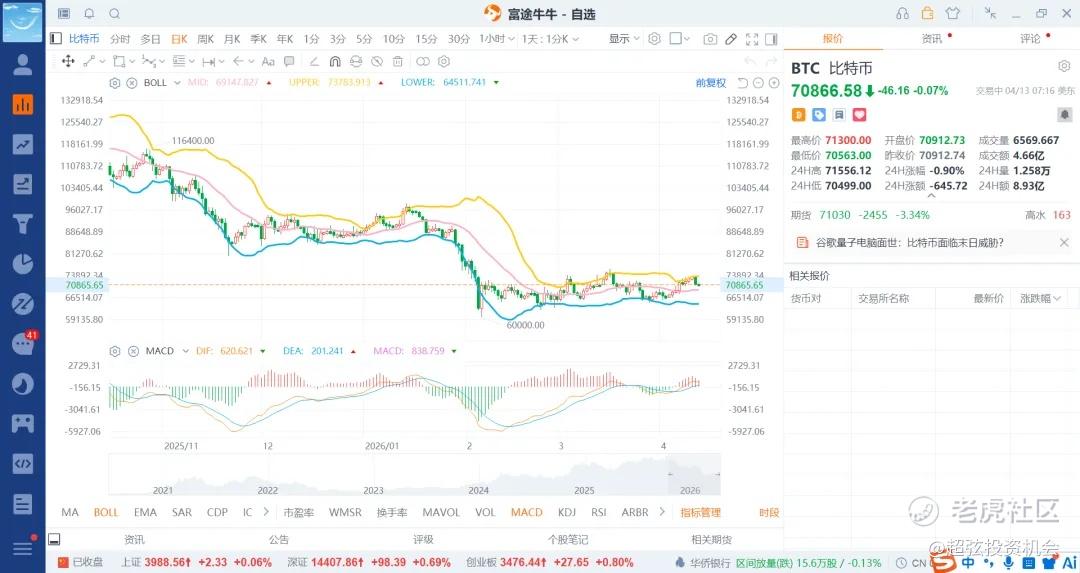
Task: Select the 周K chart period tab
Action: coord(206,39)
